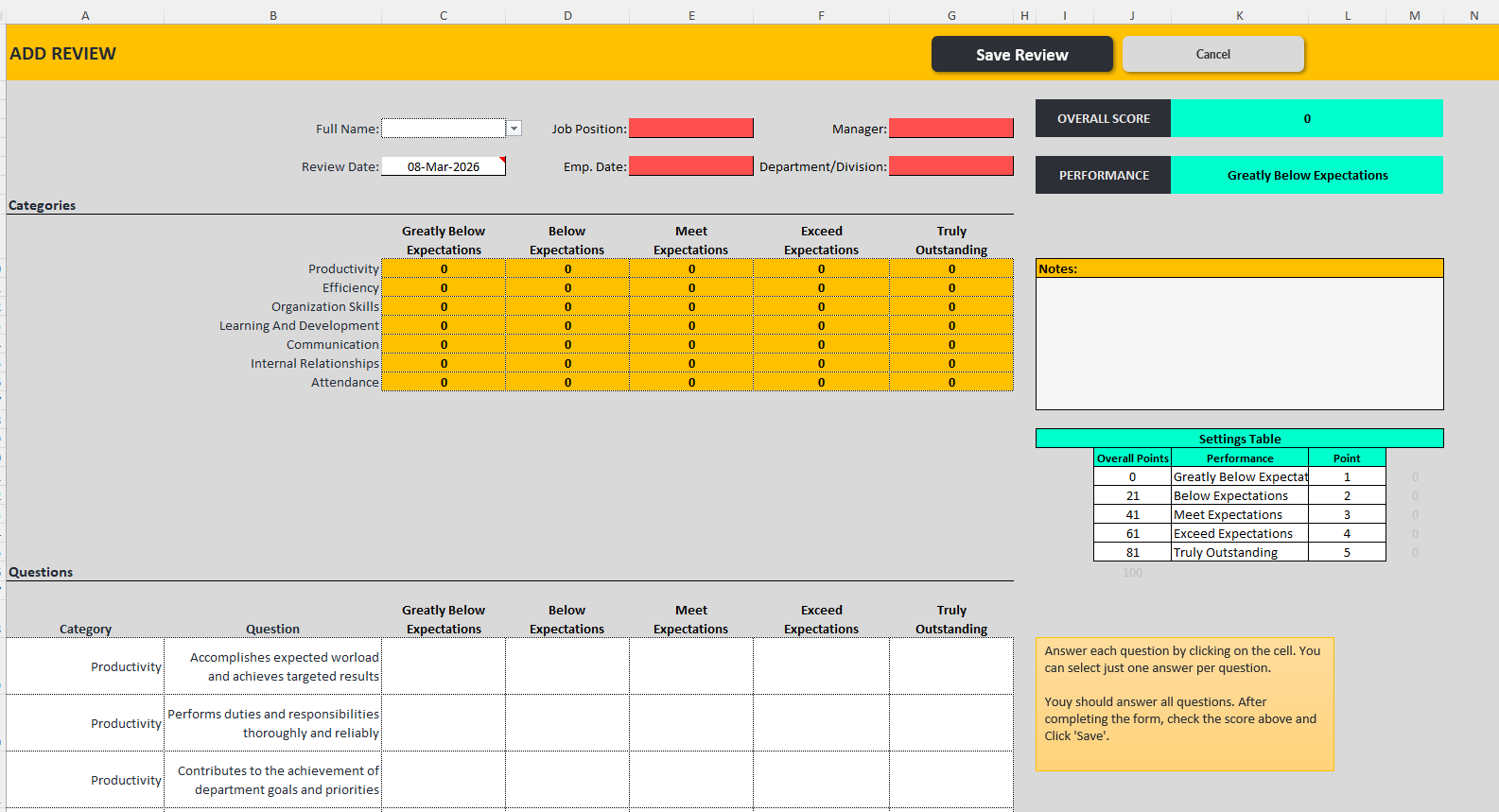Select the red Manager field

click(950, 129)
